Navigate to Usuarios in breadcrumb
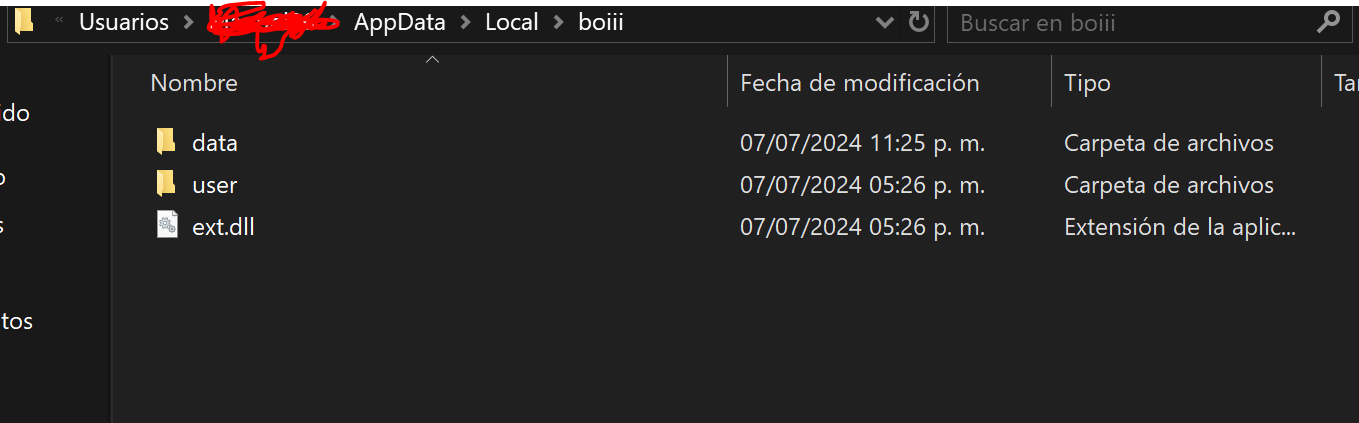Screen dimensions: 1359x423 pyautogui.click(x=124, y=22)
